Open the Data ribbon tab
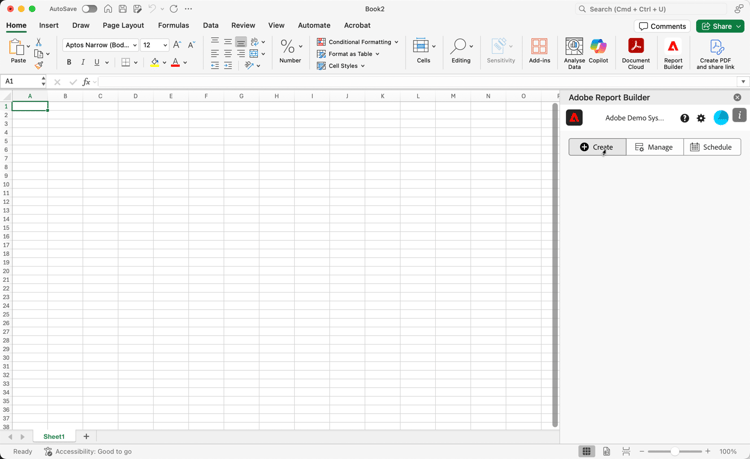This screenshot has height=459, width=750. click(x=210, y=25)
